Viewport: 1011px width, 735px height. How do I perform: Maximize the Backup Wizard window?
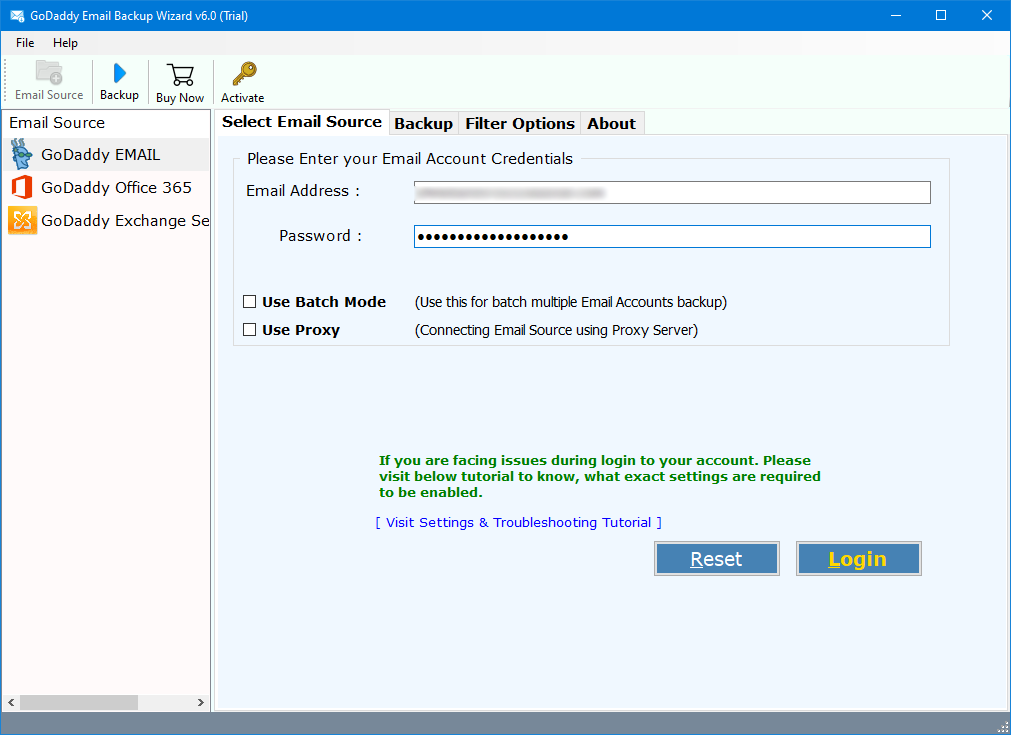[941, 15]
